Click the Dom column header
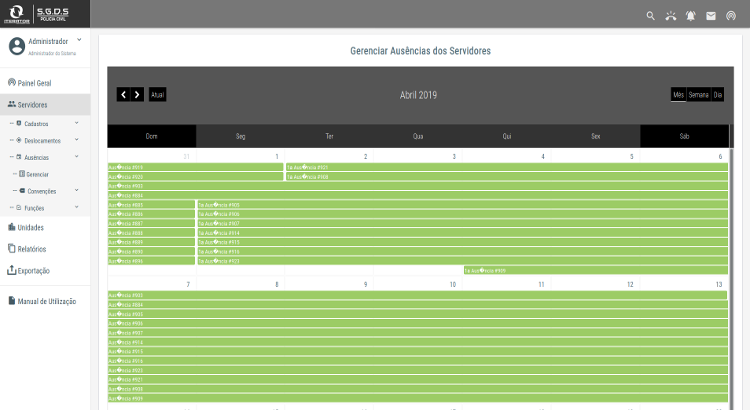 (x=152, y=136)
